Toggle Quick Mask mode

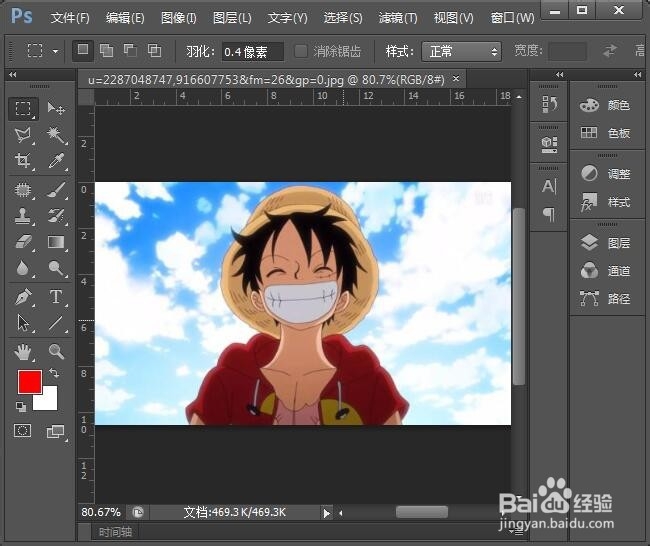point(22,431)
